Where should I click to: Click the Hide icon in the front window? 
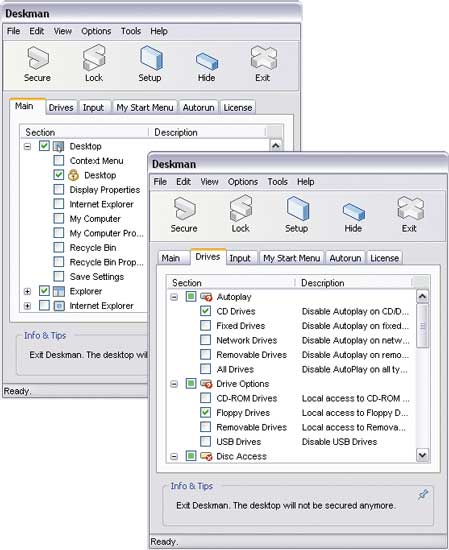[x=353, y=217]
